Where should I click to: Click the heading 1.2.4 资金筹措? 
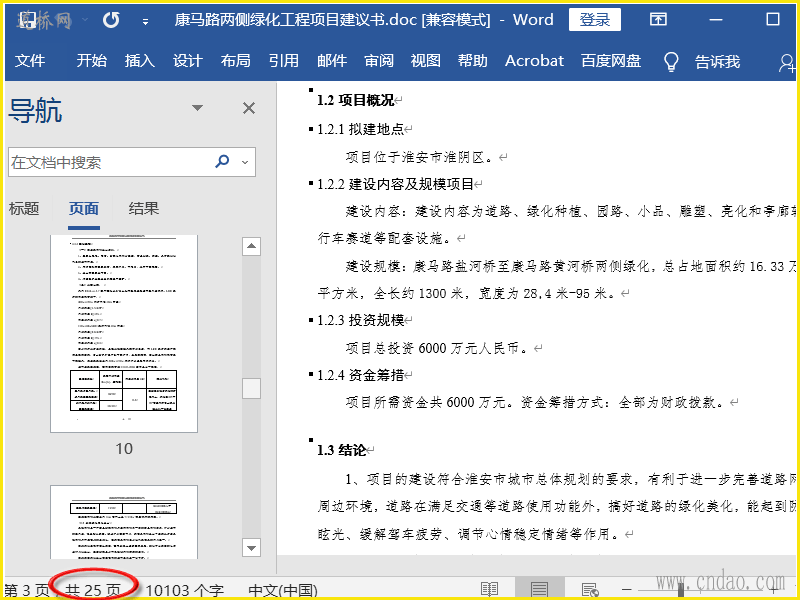(360, 375)
